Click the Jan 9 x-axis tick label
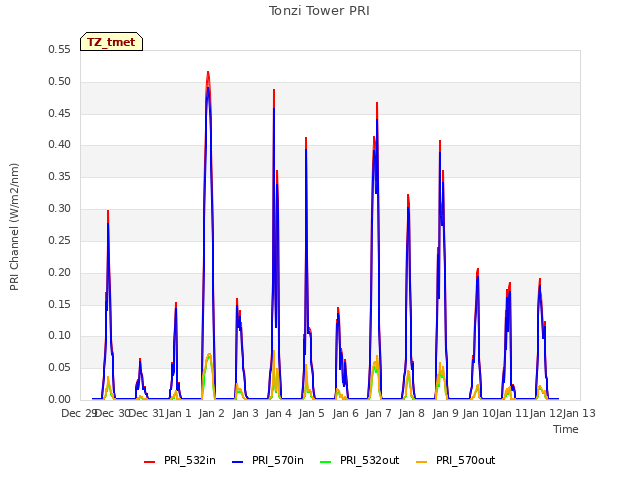The image size is (640, 480). point(445,413)
